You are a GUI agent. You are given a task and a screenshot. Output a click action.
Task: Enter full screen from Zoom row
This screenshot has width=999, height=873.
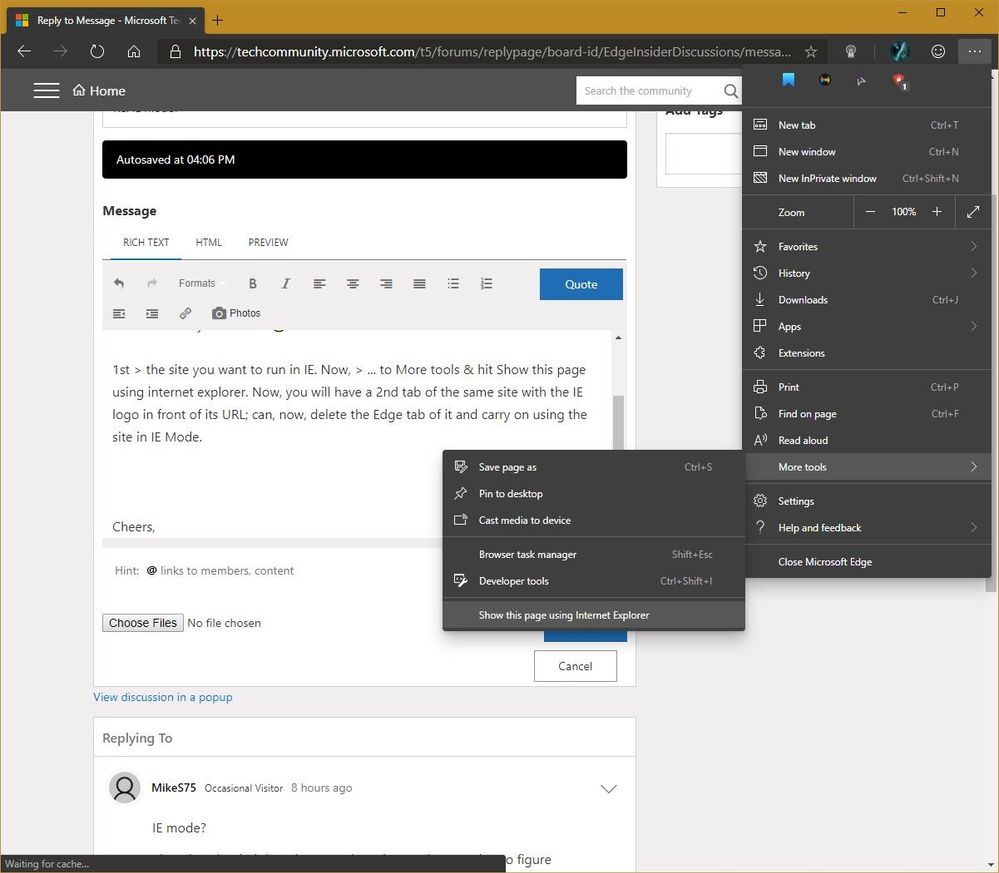[x=973, y=212]
